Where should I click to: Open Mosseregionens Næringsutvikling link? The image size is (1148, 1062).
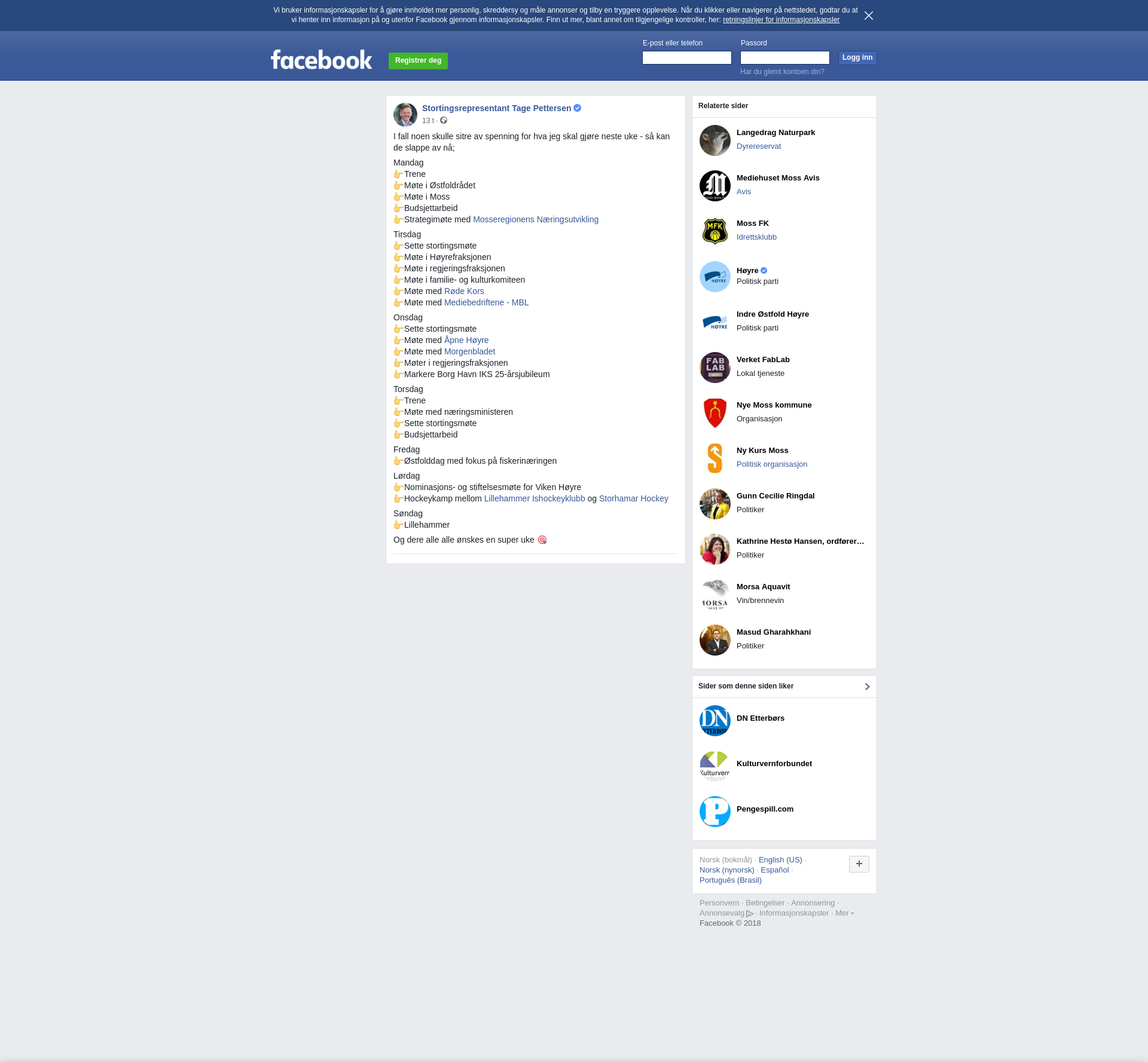tap(536, 219)
